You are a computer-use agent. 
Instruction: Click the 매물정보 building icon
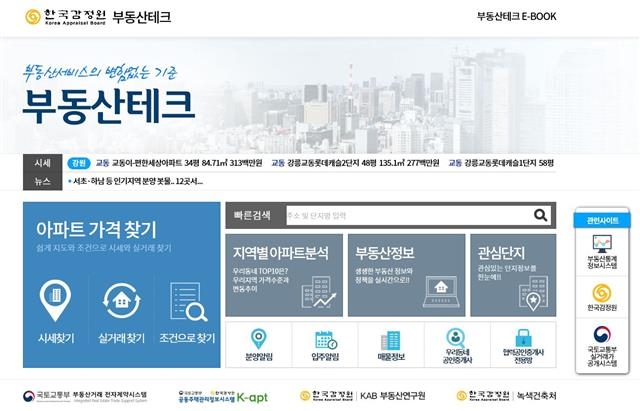(390, 340)
